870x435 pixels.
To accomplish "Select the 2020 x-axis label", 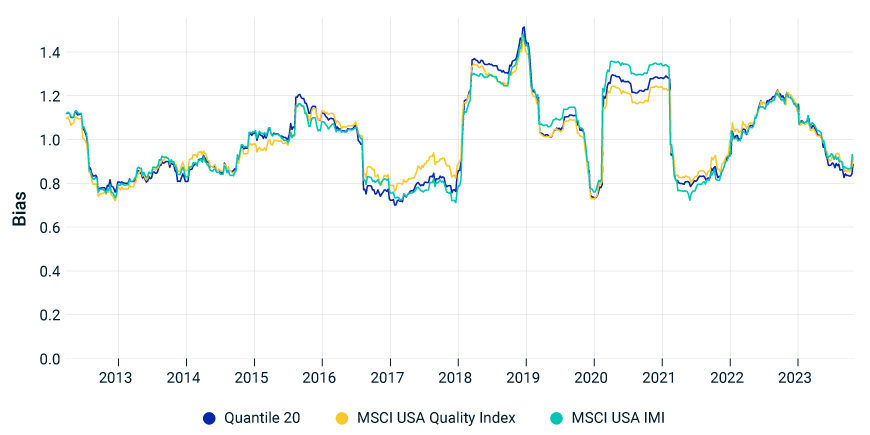I will (594, 378).
